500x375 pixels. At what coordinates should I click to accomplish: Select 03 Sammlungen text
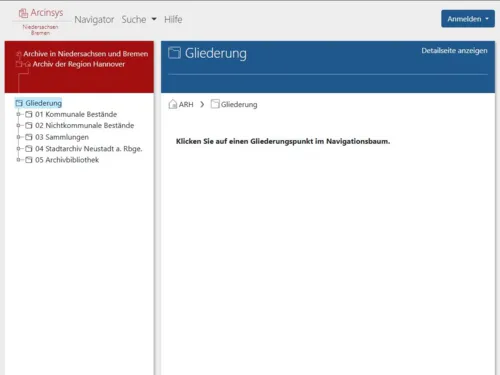62,137
